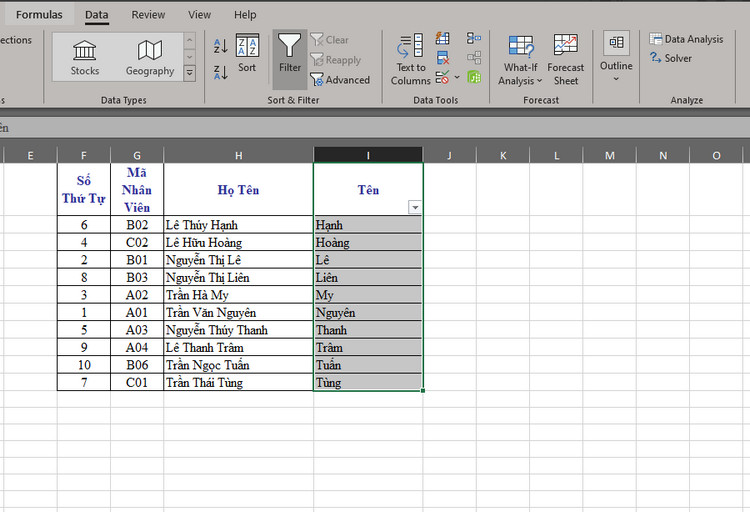Launch the Solver add-in
Screen dimensions: 750x512
point(671,58)
